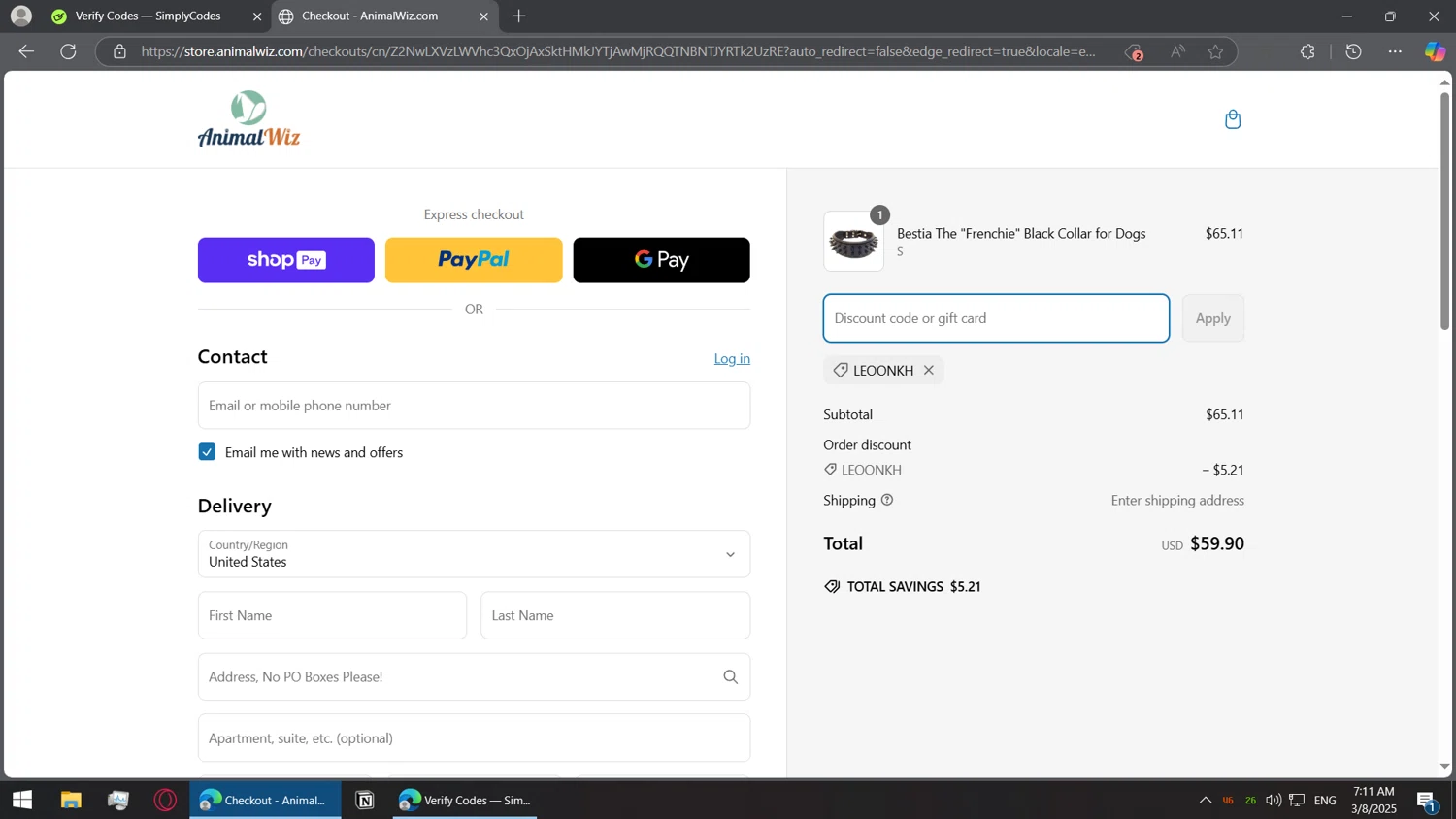This screenshot has width=1456, height=819.
Task: Open a new browser tab
Action: [x=519, y=16]
